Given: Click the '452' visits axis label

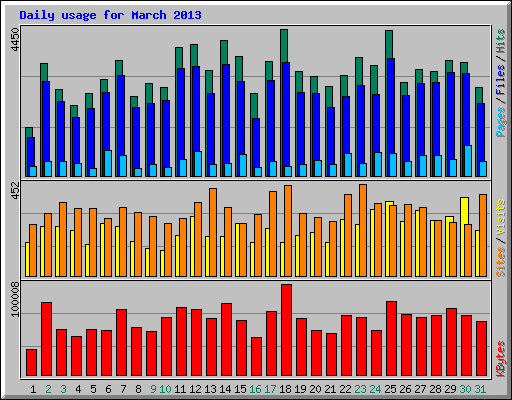Looking at the screenshot, I should click(15, 190).
